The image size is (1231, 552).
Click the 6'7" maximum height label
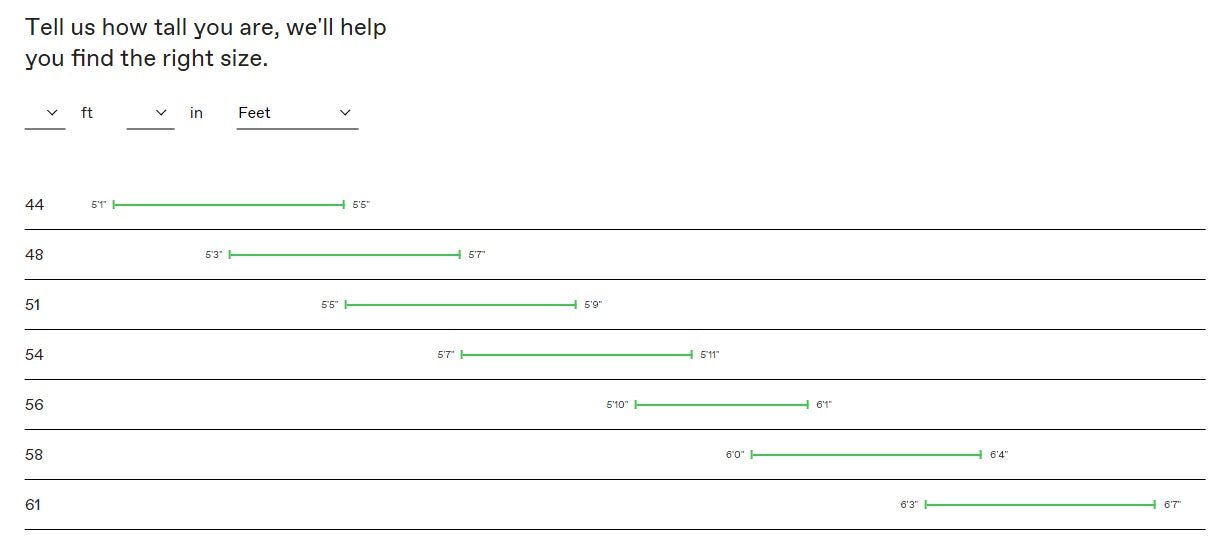[x=1172, y=505]
